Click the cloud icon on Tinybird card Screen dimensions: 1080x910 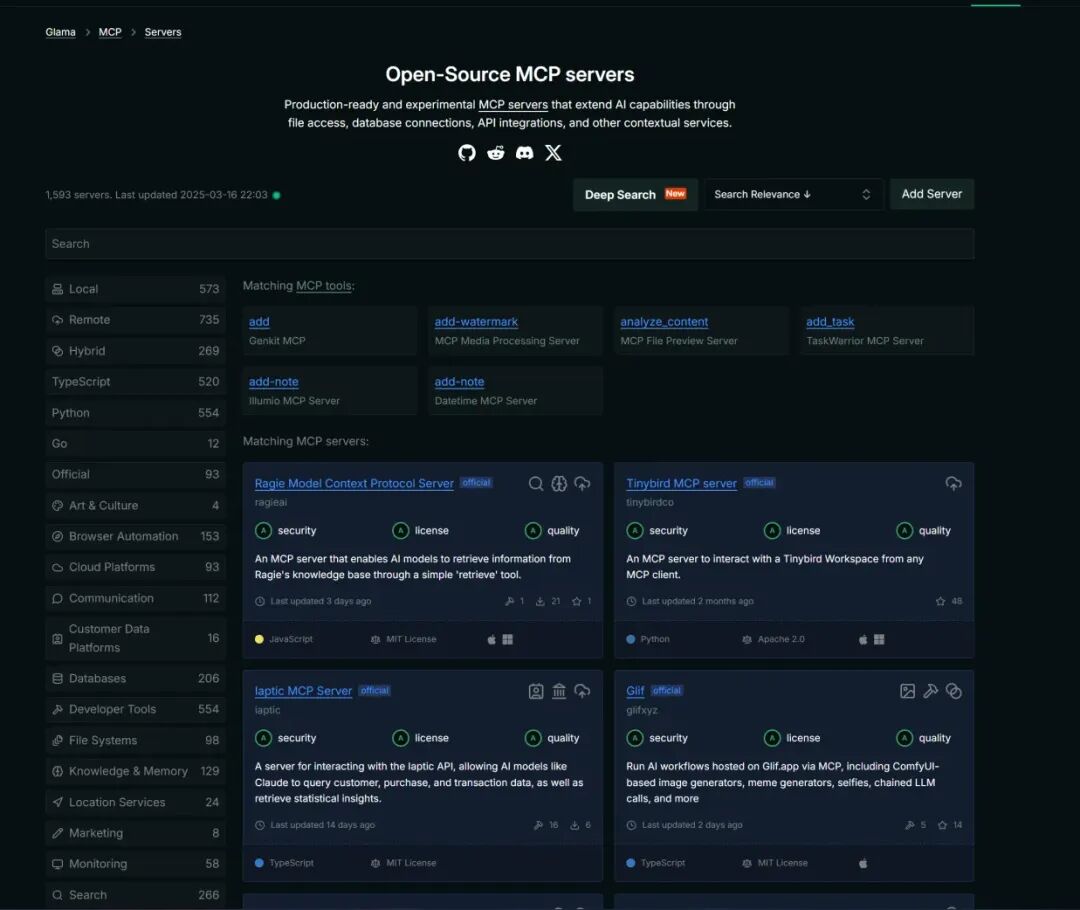tap(953, 484)
